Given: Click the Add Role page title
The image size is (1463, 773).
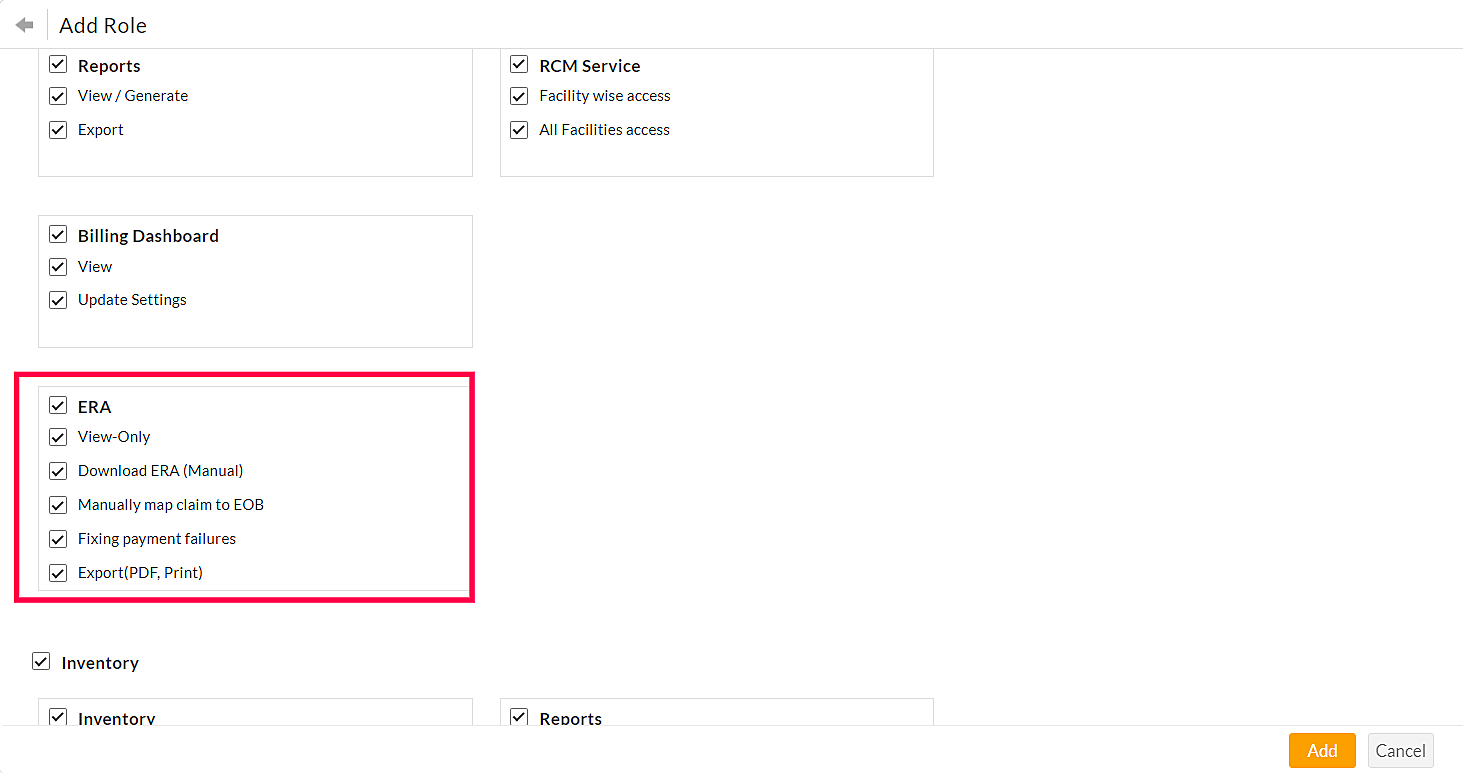Looking at the screenshot, I should tap(103, 25).
